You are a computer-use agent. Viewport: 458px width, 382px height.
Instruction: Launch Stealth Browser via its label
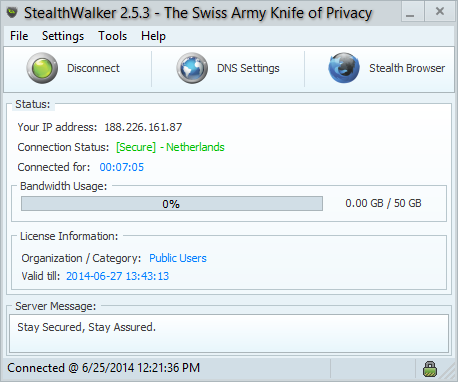point(407,68)
